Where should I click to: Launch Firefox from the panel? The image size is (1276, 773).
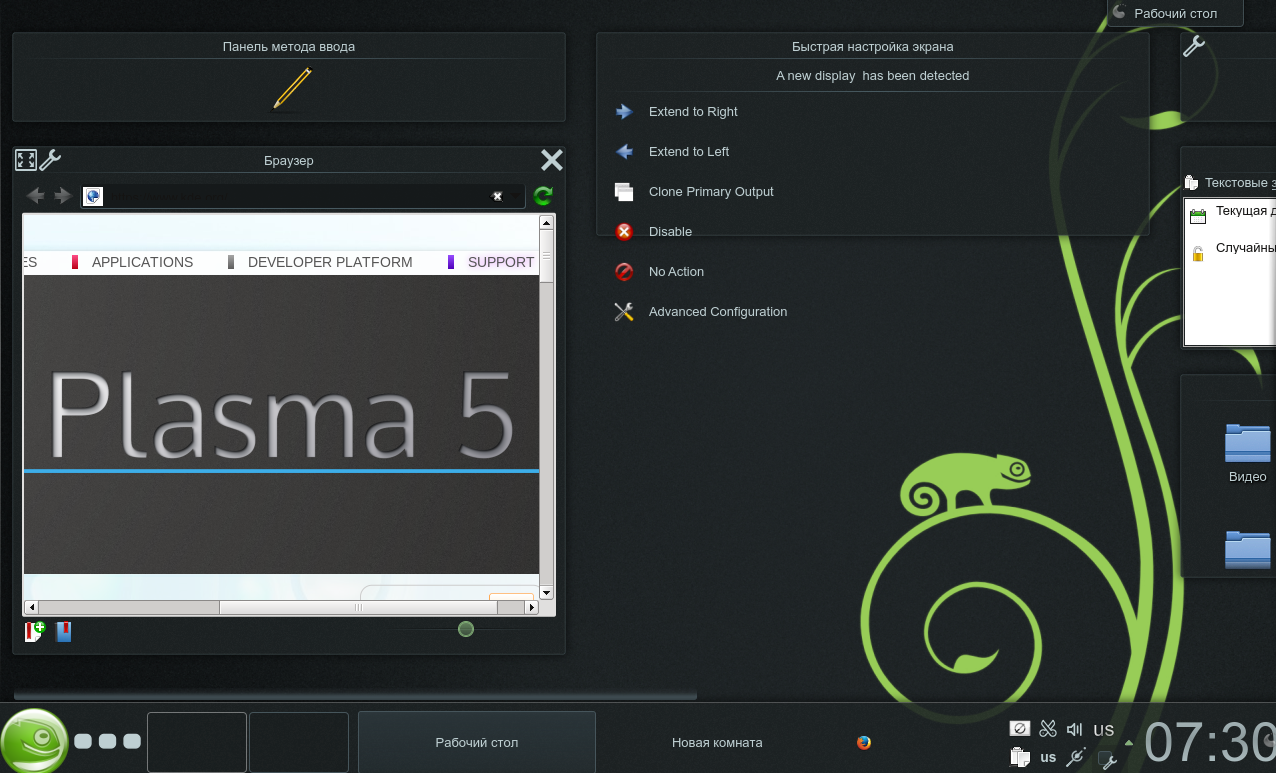click(864, 742)
